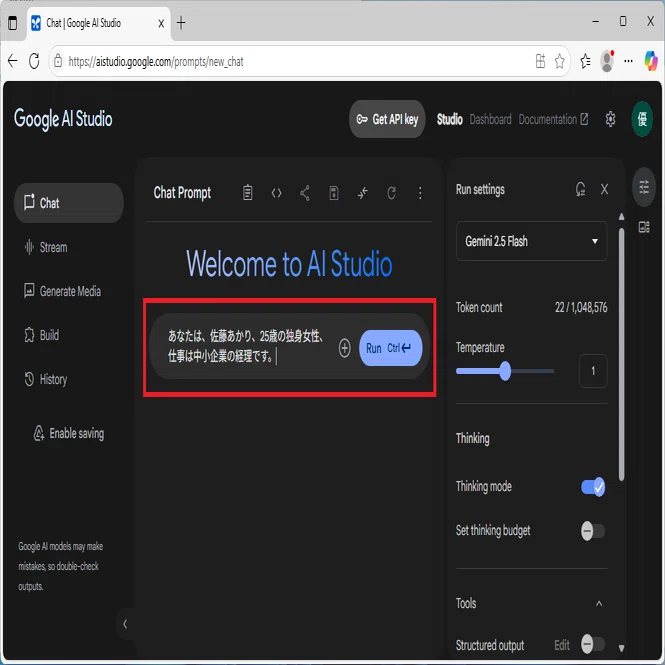Open Build in the left sidebar

(x=41, y=335)
